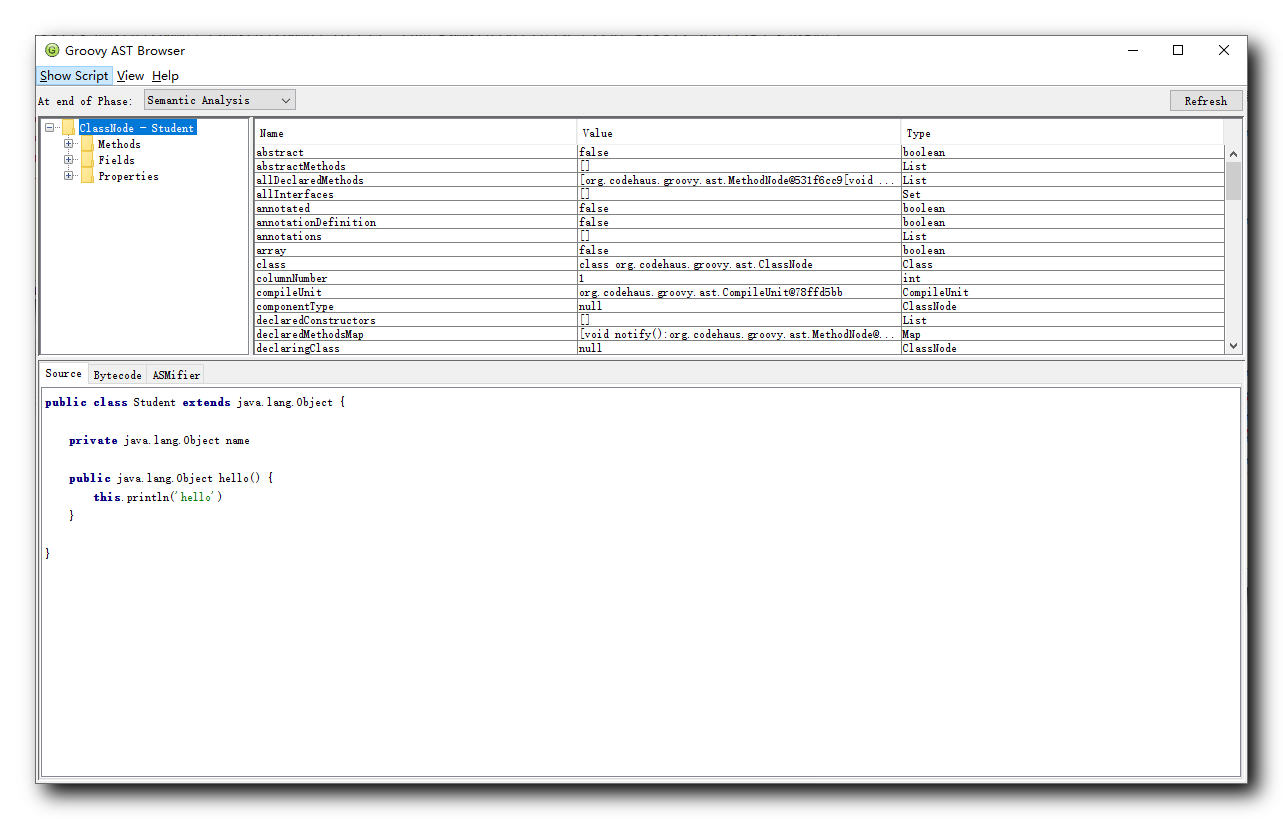Click the Groovy logo icon in title bar
Screen dimensions: 1283x819
[x=52, y=50]
